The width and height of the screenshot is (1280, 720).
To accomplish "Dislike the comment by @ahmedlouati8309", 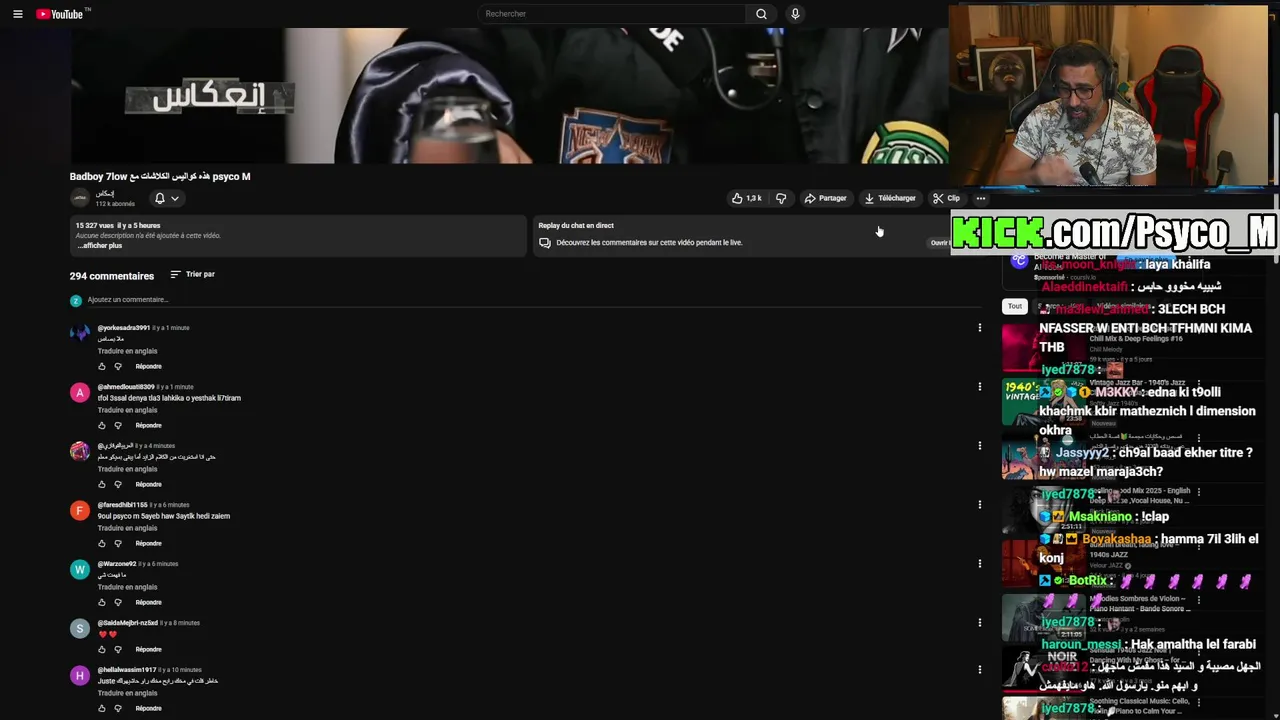I will click(x=118, y=425).
